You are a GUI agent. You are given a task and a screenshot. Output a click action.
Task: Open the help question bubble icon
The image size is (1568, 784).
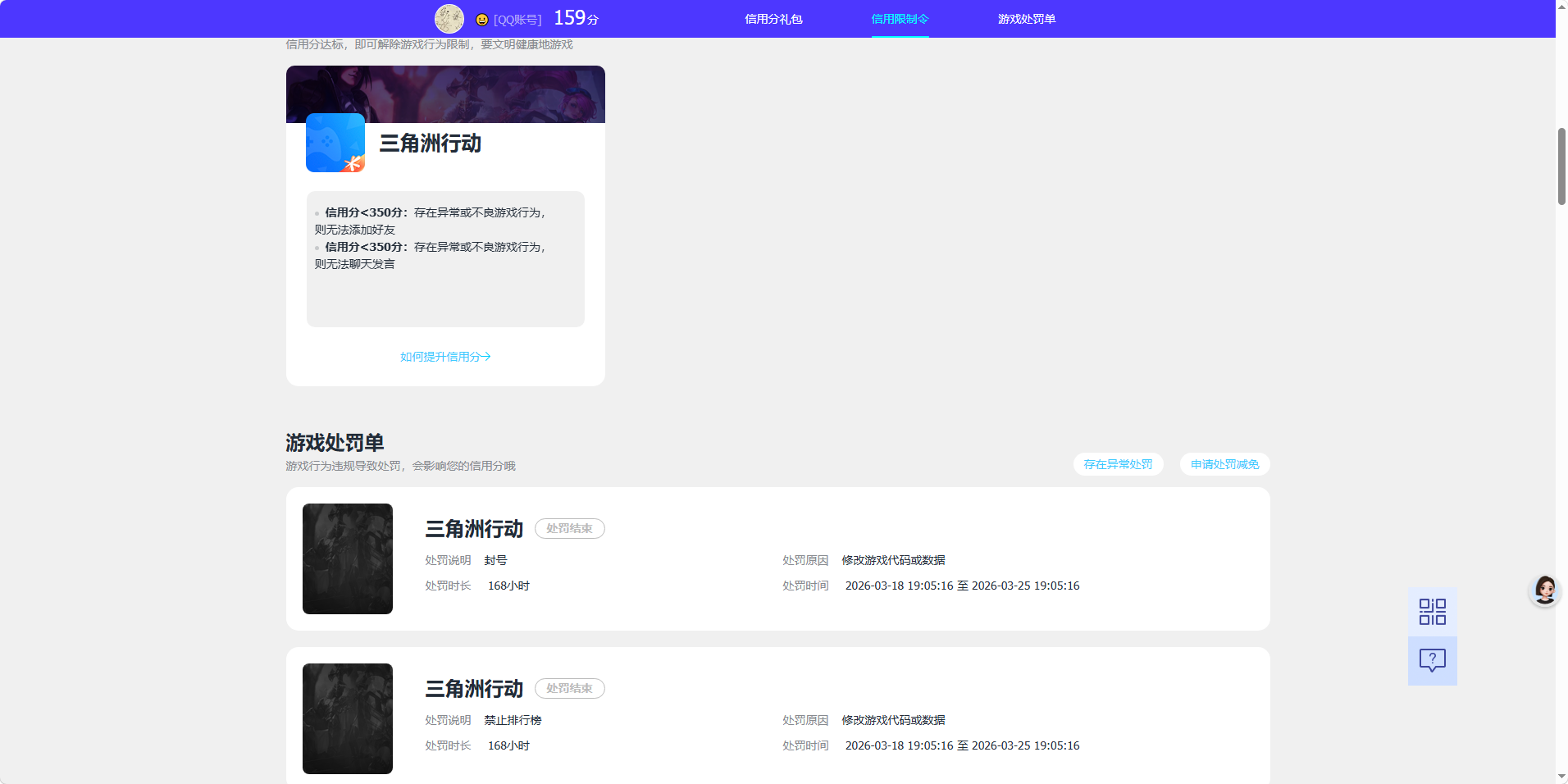coord(1433,661)
